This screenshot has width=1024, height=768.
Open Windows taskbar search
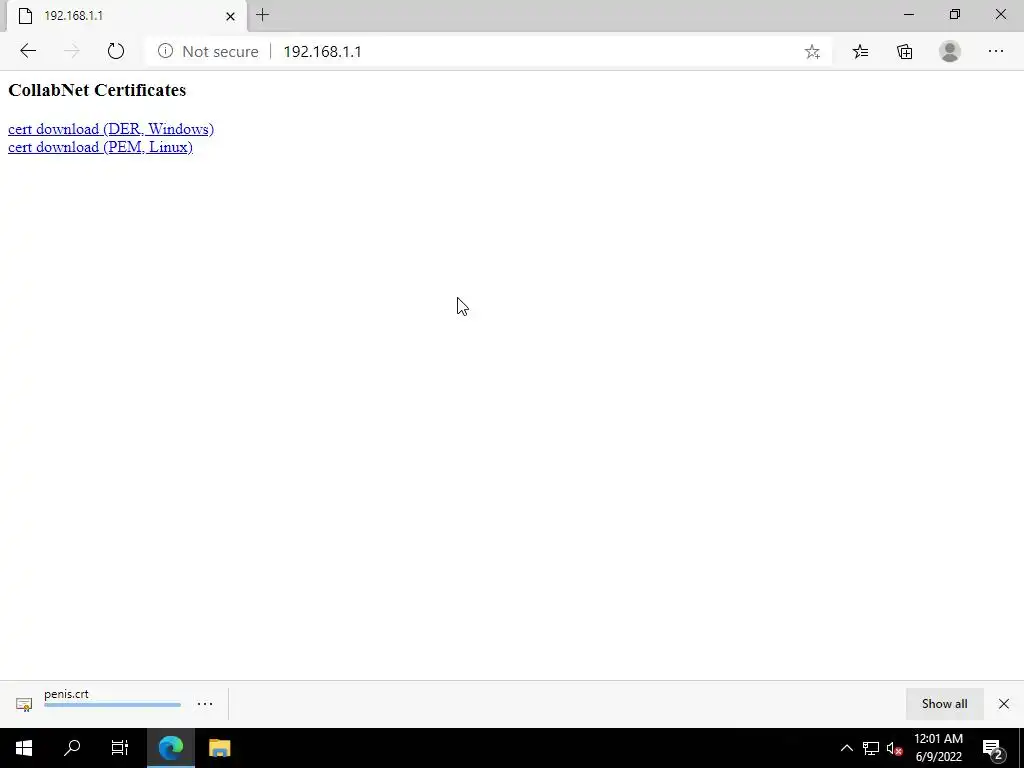tap(72, 748)
